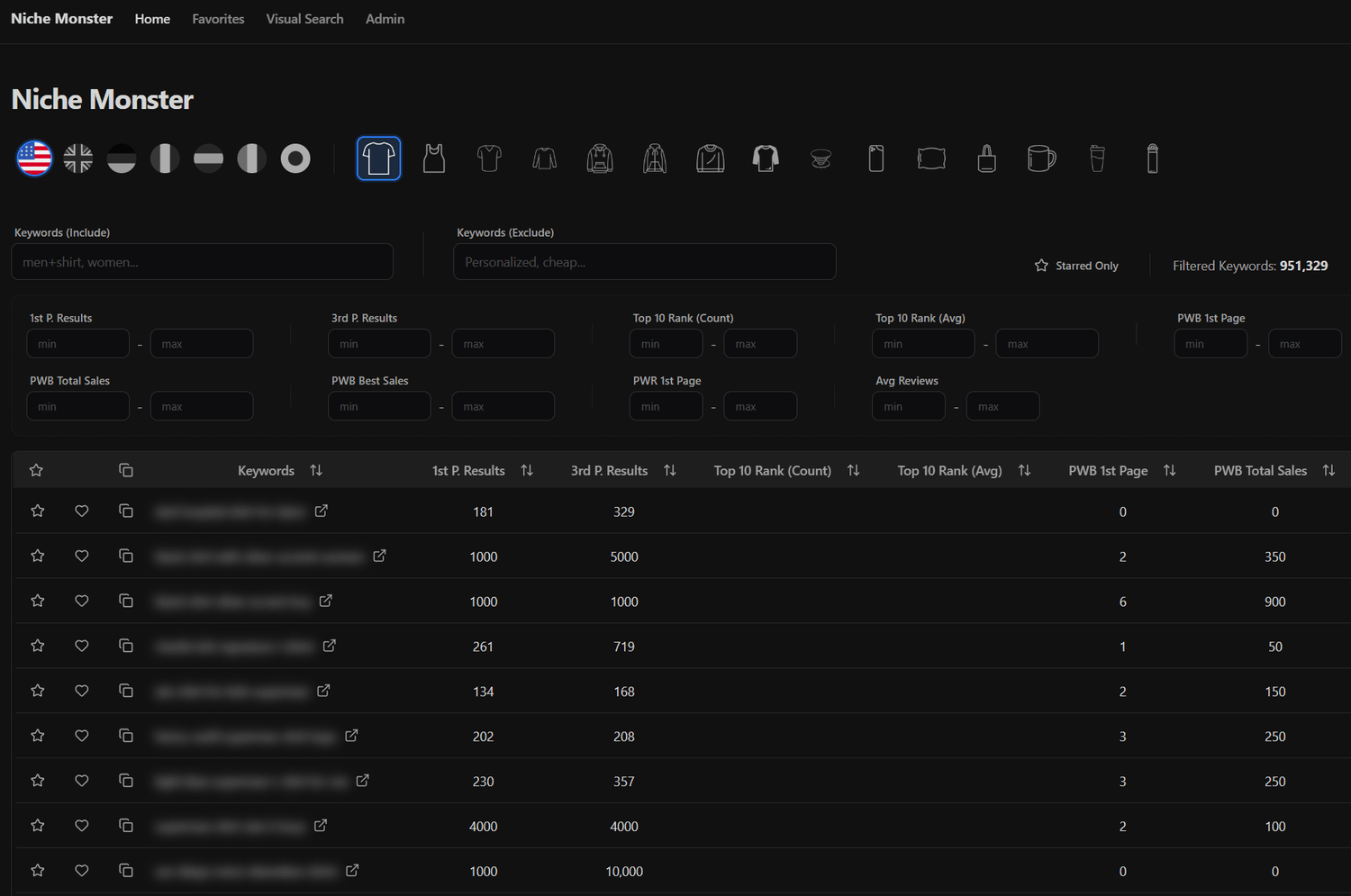Image resolution: width=1351 pixels, height=896 pixels.
Task: Pick the raglan shirt product icon
Action: [766, 158]
